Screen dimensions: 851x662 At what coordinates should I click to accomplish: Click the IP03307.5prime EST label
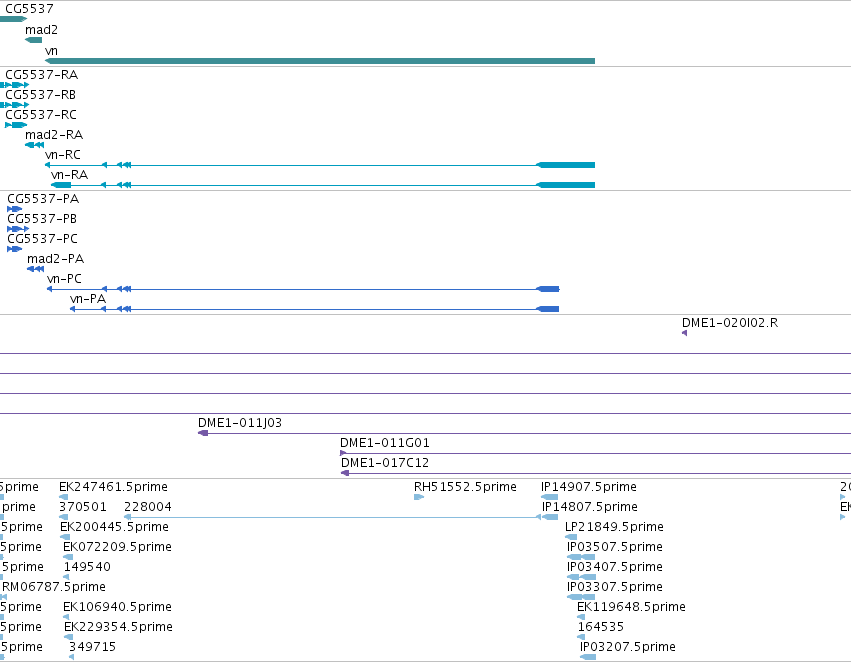click(x=615, y=587)
